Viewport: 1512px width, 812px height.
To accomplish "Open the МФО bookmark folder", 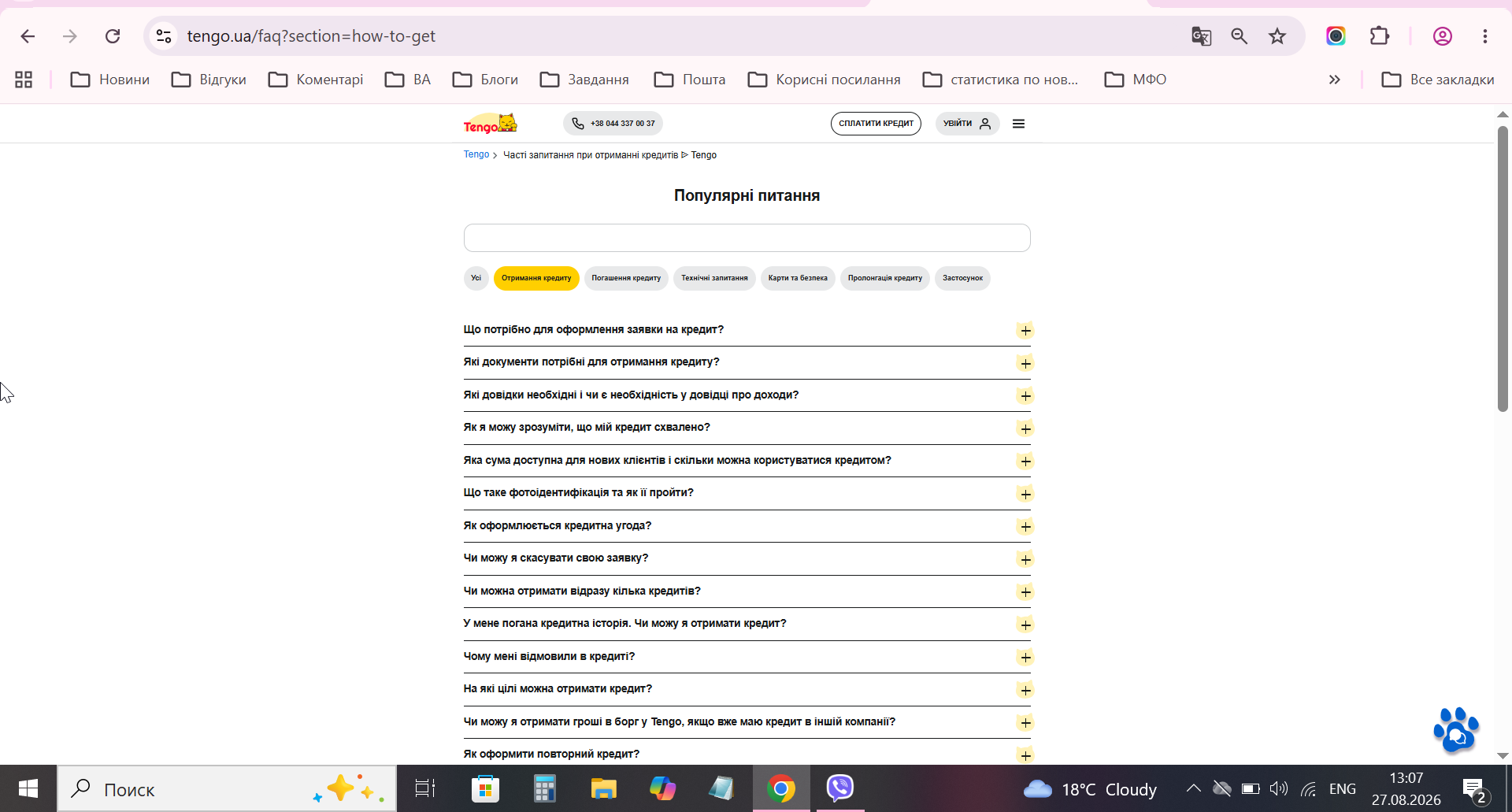I will tap(1136, 80).
